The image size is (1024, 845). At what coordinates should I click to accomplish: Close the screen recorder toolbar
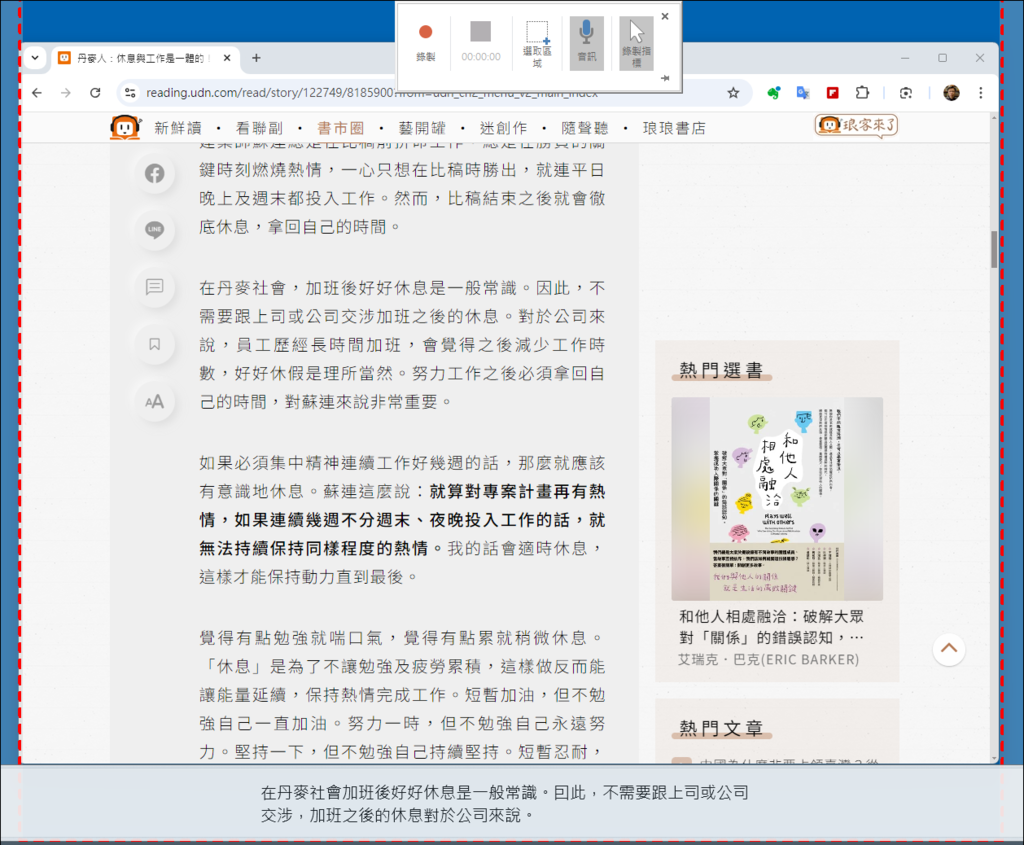click(x=665, y=16)
